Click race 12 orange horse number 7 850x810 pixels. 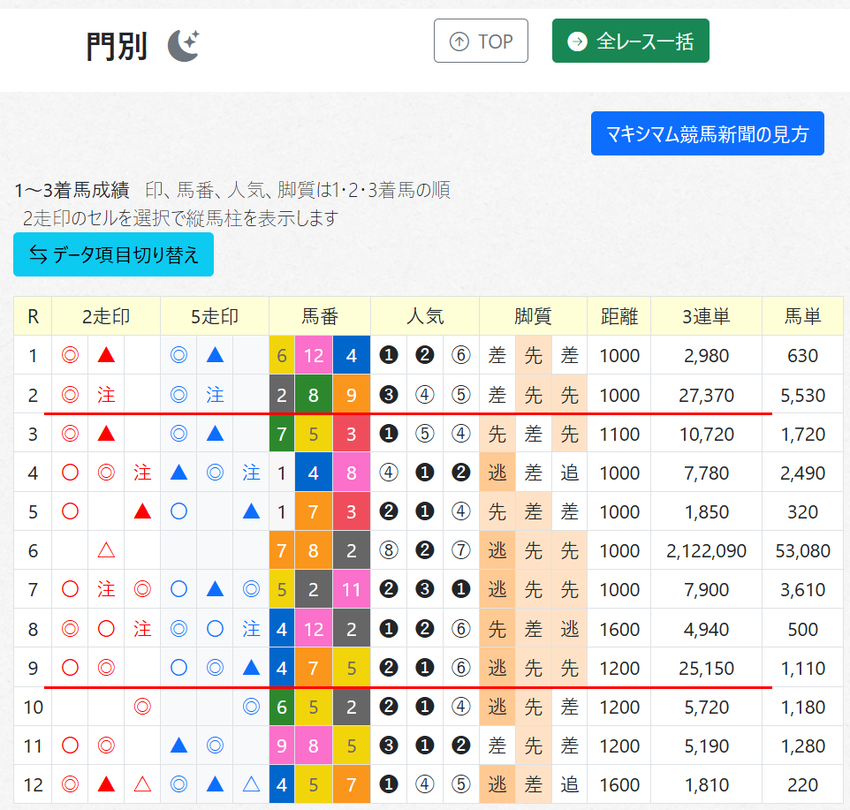(x=351, y=784)
